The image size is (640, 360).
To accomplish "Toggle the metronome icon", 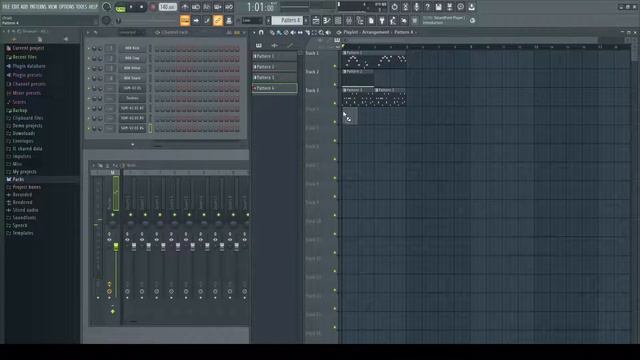I will (185, 7).
